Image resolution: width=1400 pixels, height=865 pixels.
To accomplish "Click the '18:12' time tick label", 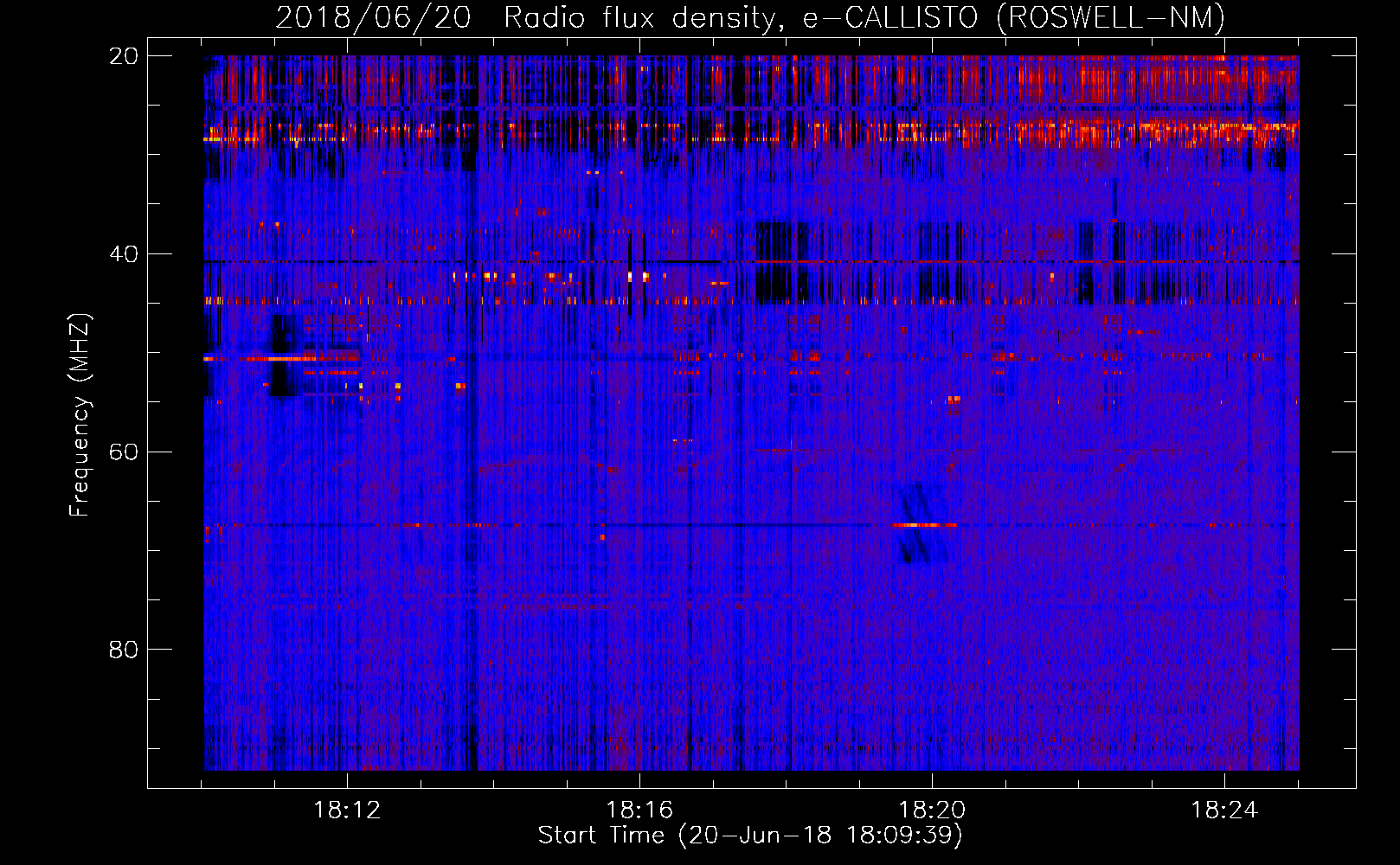I will pos(347,811).
